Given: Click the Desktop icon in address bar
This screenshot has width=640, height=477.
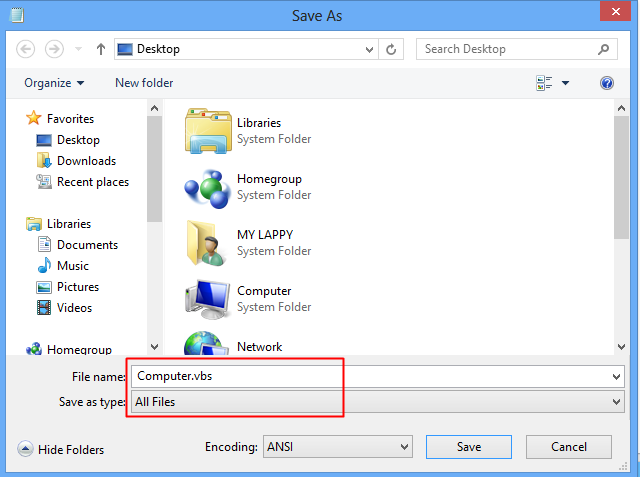Looking at the screenshot, I should pos(124,49).
